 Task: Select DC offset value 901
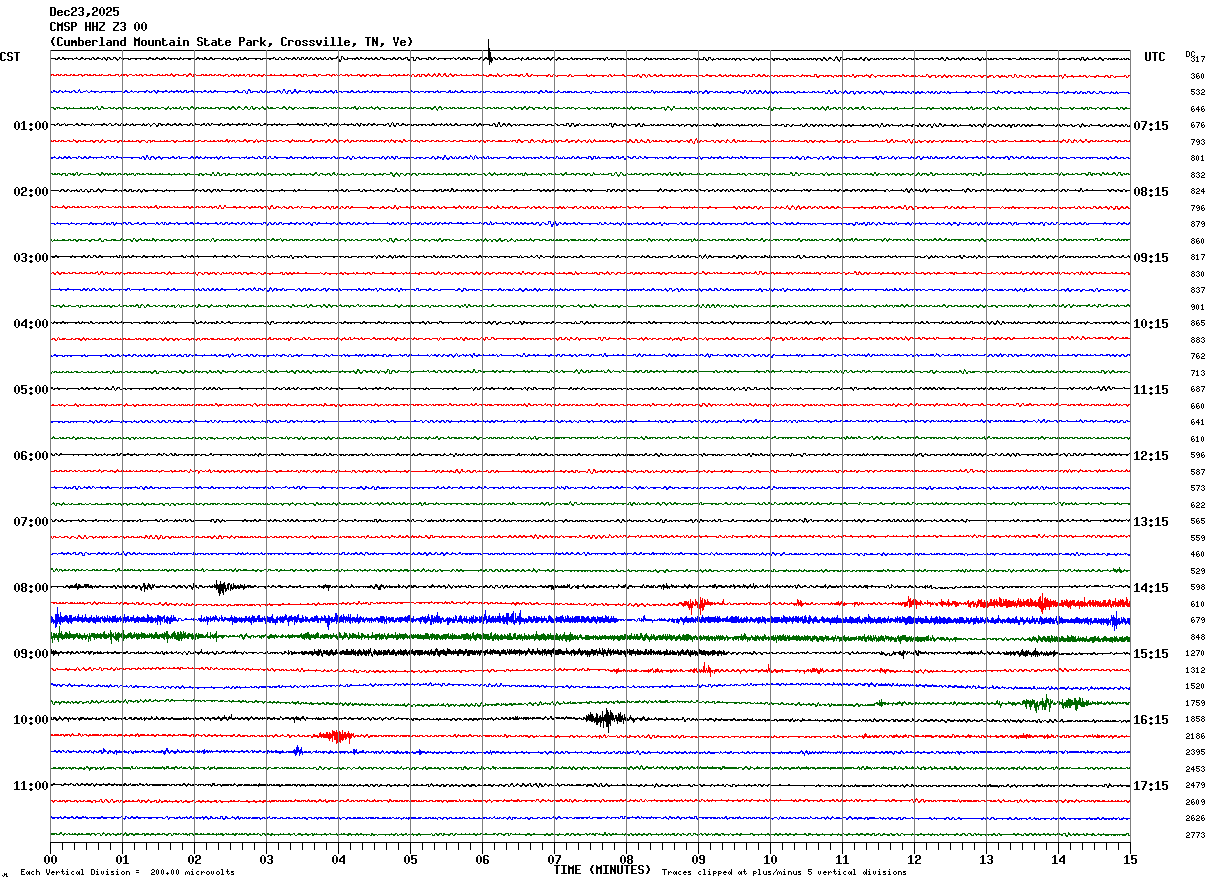[x=1198, y=307]
